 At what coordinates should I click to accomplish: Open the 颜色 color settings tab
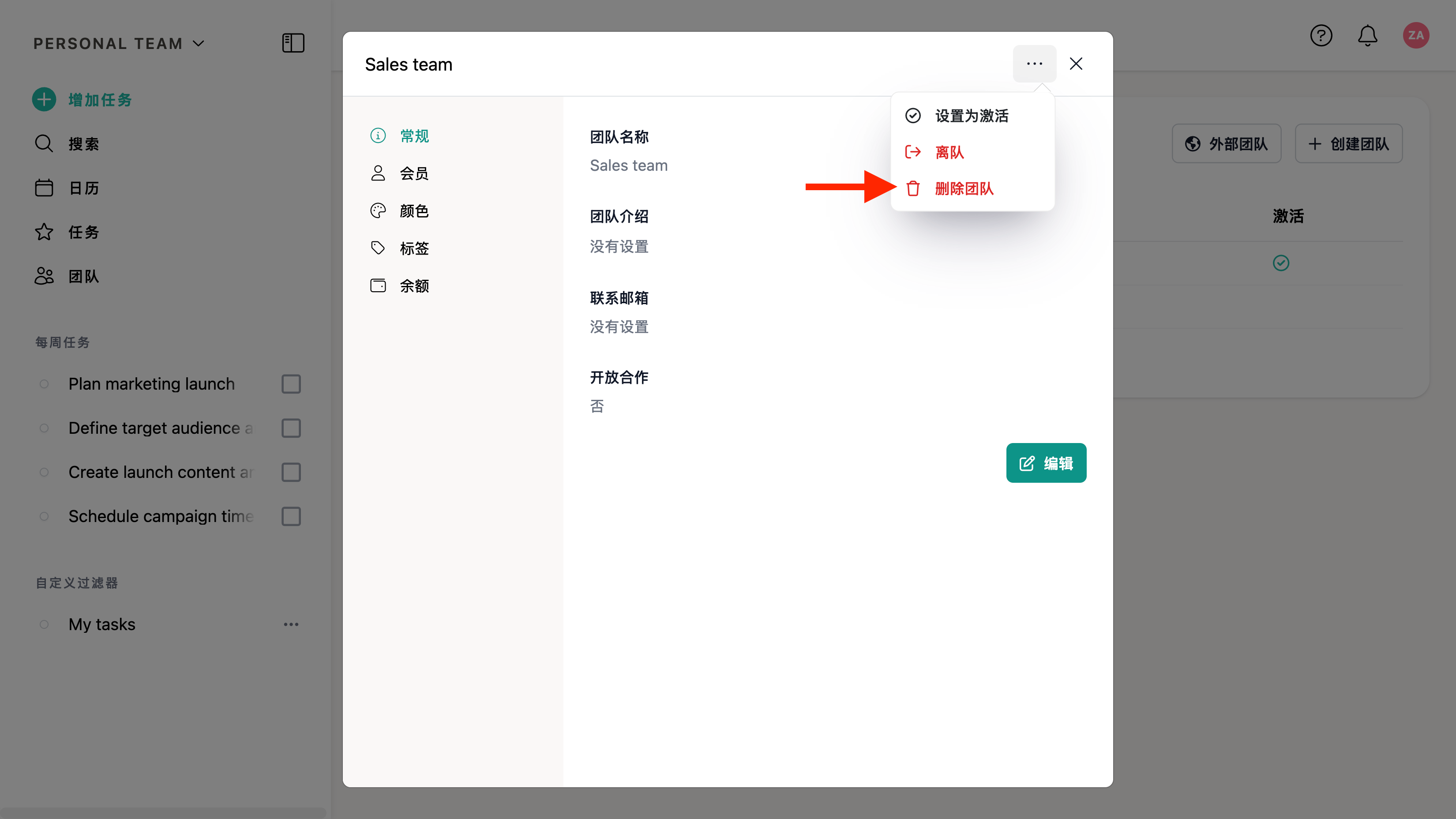point(413,211)
